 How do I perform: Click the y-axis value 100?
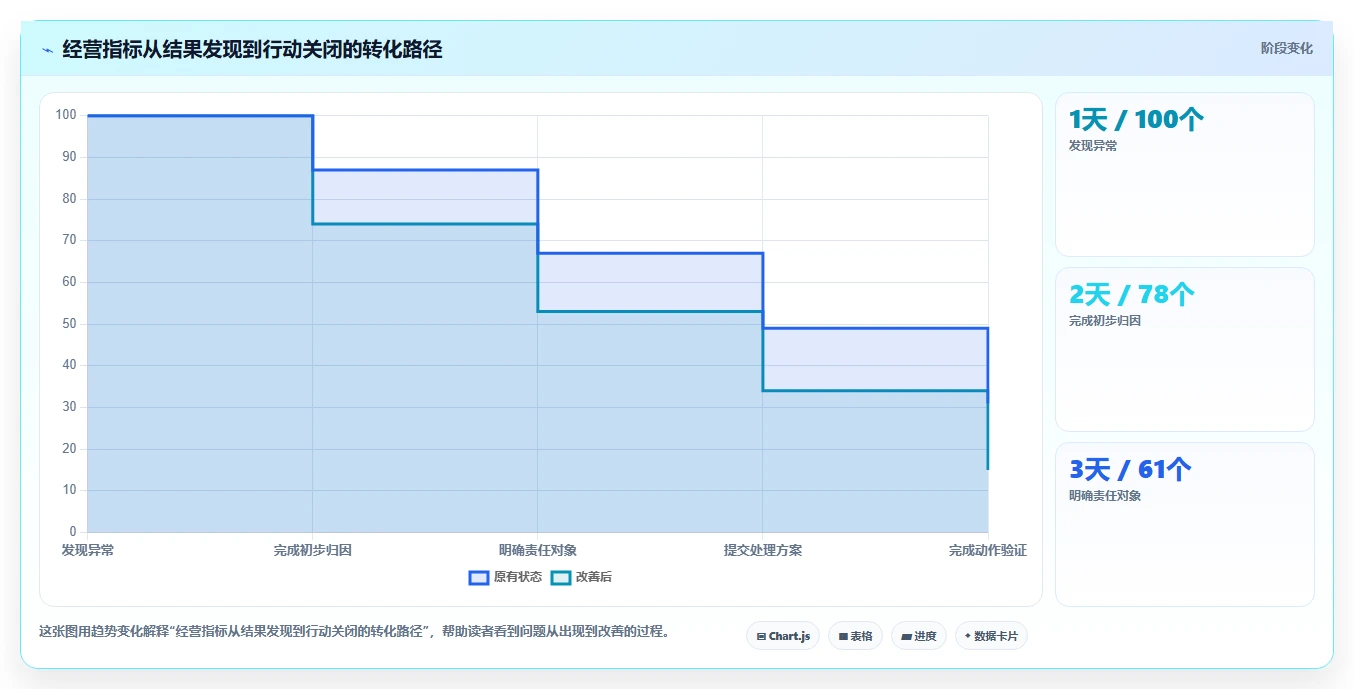pos(66,115)
